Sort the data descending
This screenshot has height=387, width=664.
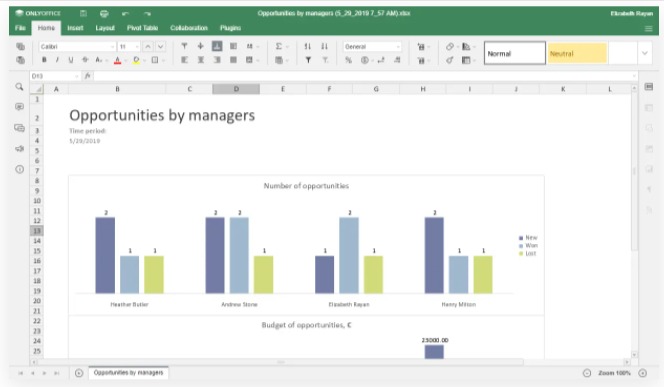pos(324,46)
